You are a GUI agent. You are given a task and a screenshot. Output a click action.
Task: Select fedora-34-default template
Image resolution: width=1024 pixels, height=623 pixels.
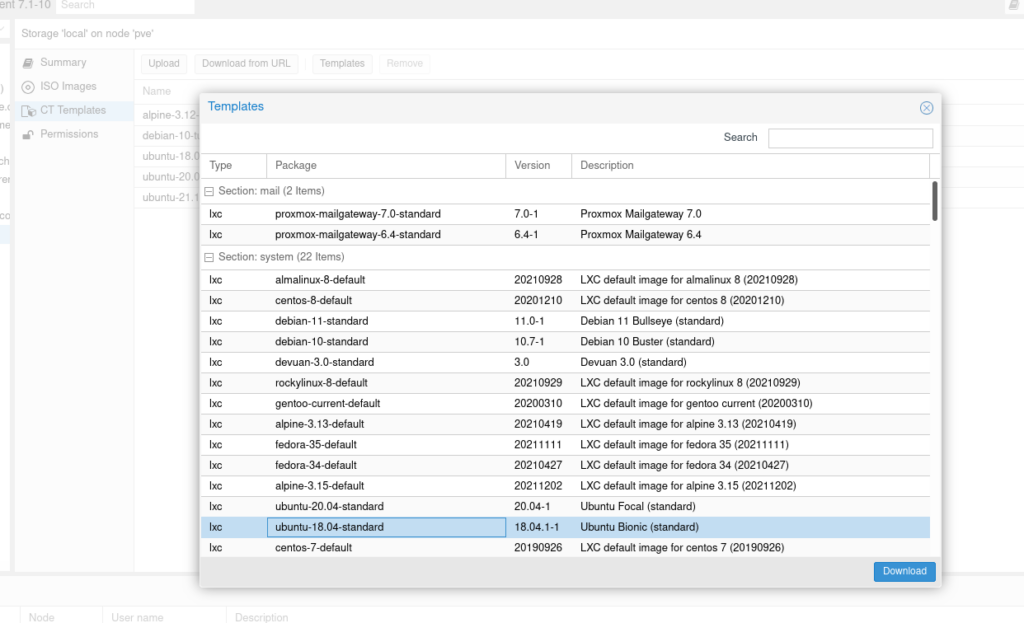(566, 466)
